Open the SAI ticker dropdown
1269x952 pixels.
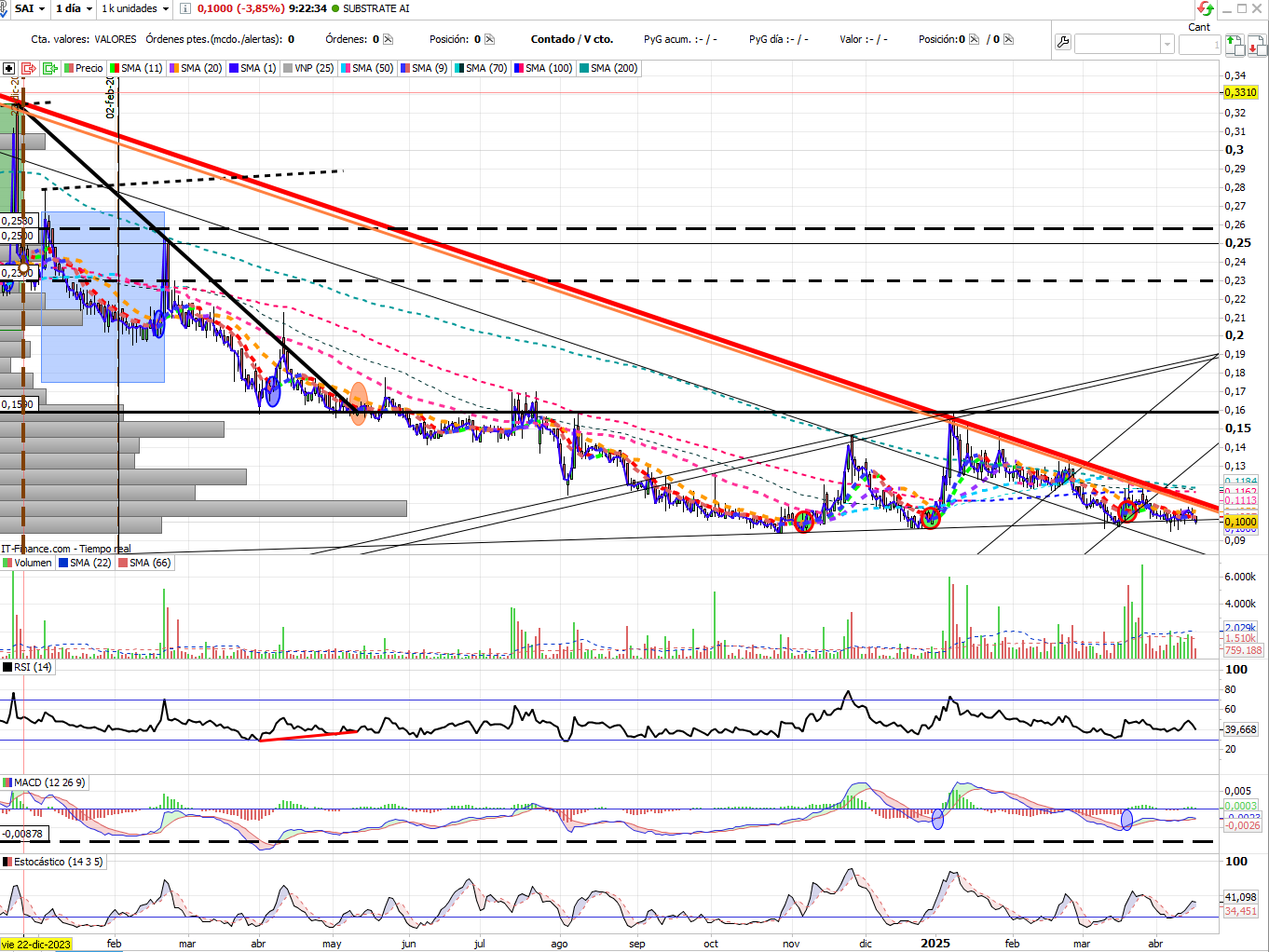(x=28, y=8)
